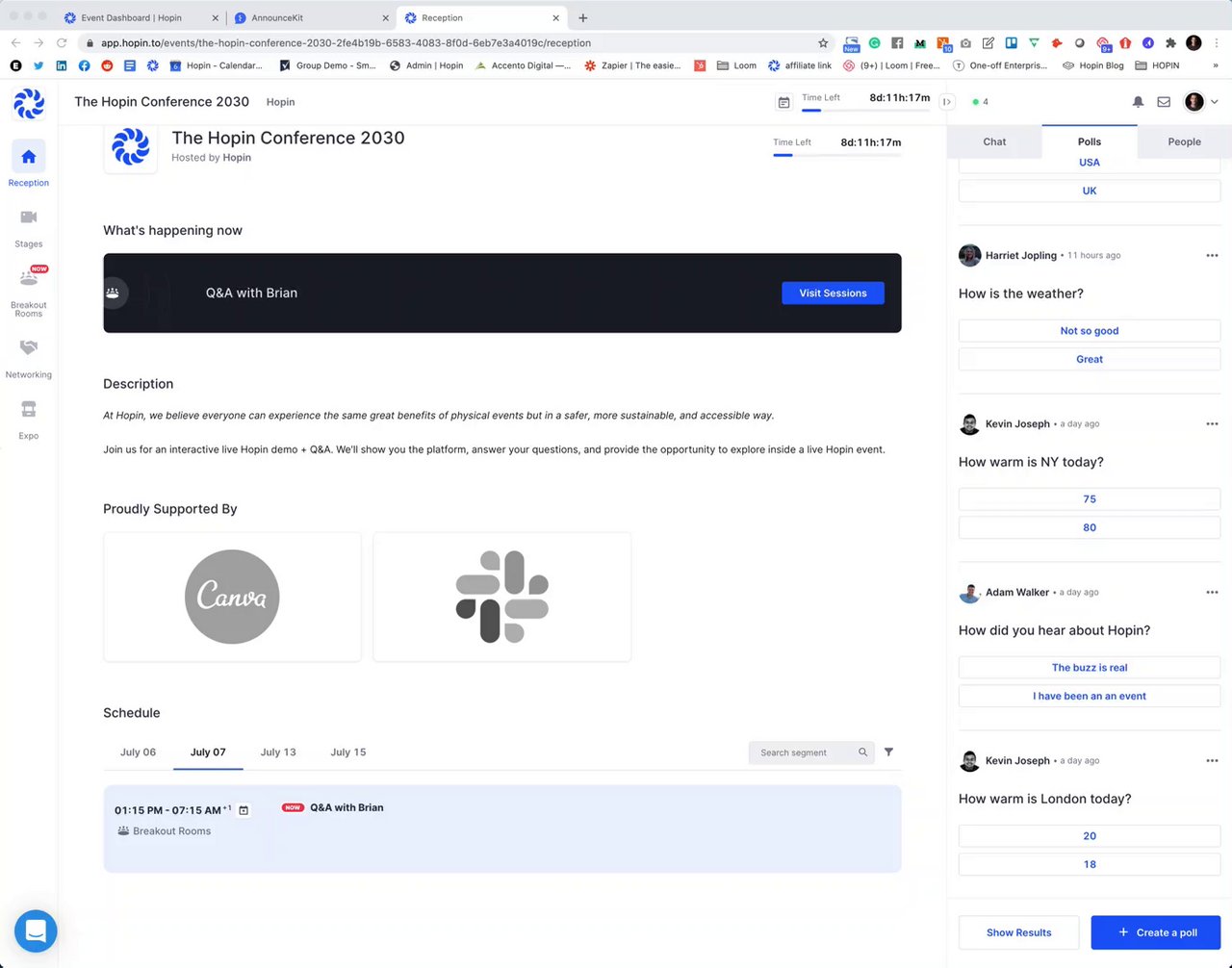Open options for Harriet Jopling's poll
The height and width of the screenshot is (968, 1232).
[x=1212, y=255]
